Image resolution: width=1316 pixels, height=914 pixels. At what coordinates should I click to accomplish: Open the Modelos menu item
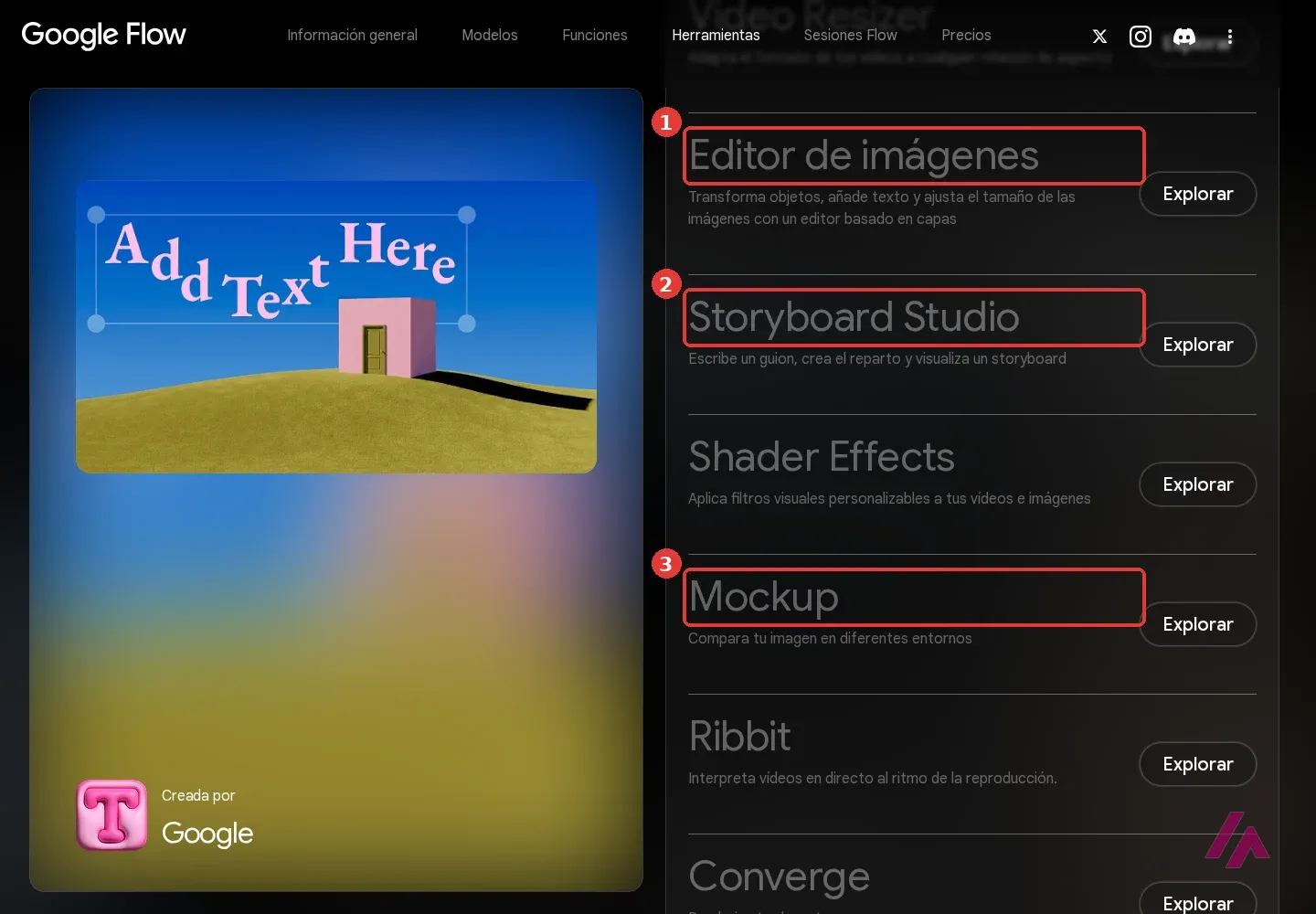(x=490, y=35)
